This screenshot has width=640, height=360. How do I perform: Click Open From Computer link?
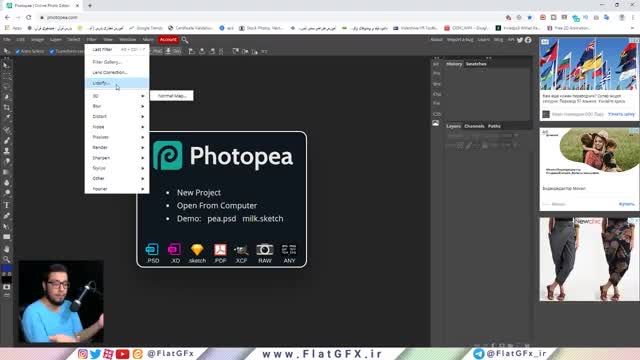click(x=217, y=206)
